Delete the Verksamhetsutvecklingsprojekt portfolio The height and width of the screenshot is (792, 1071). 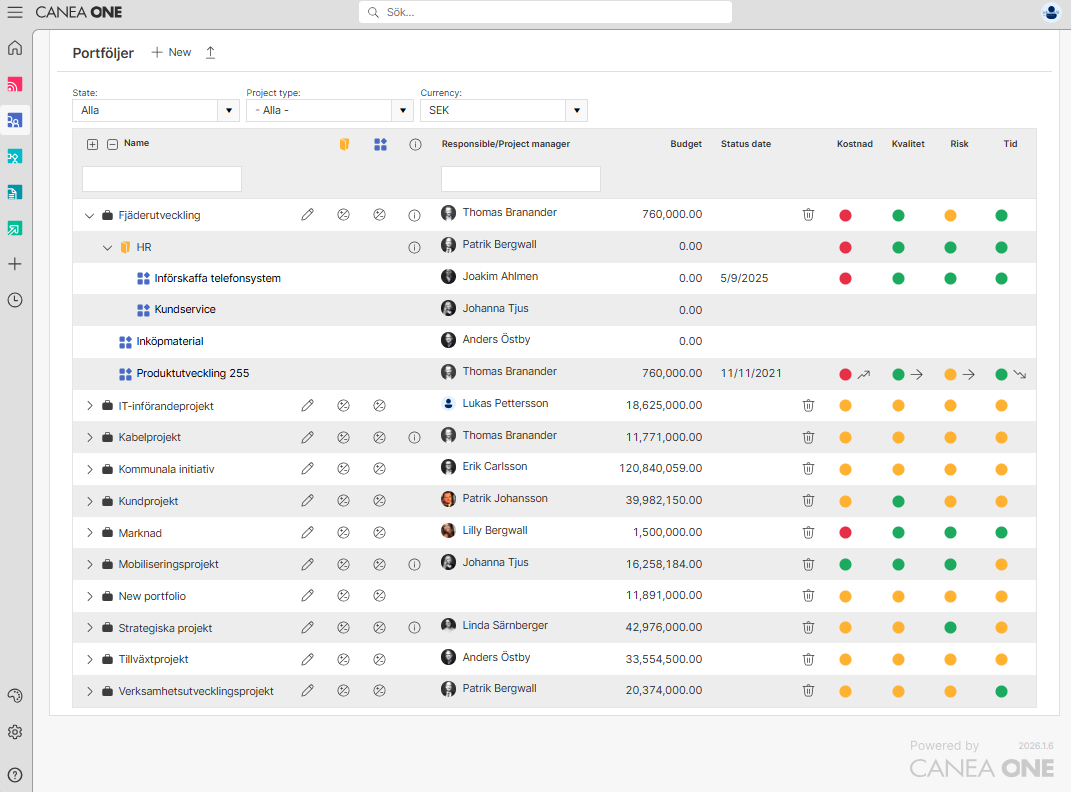pos(808,691)
